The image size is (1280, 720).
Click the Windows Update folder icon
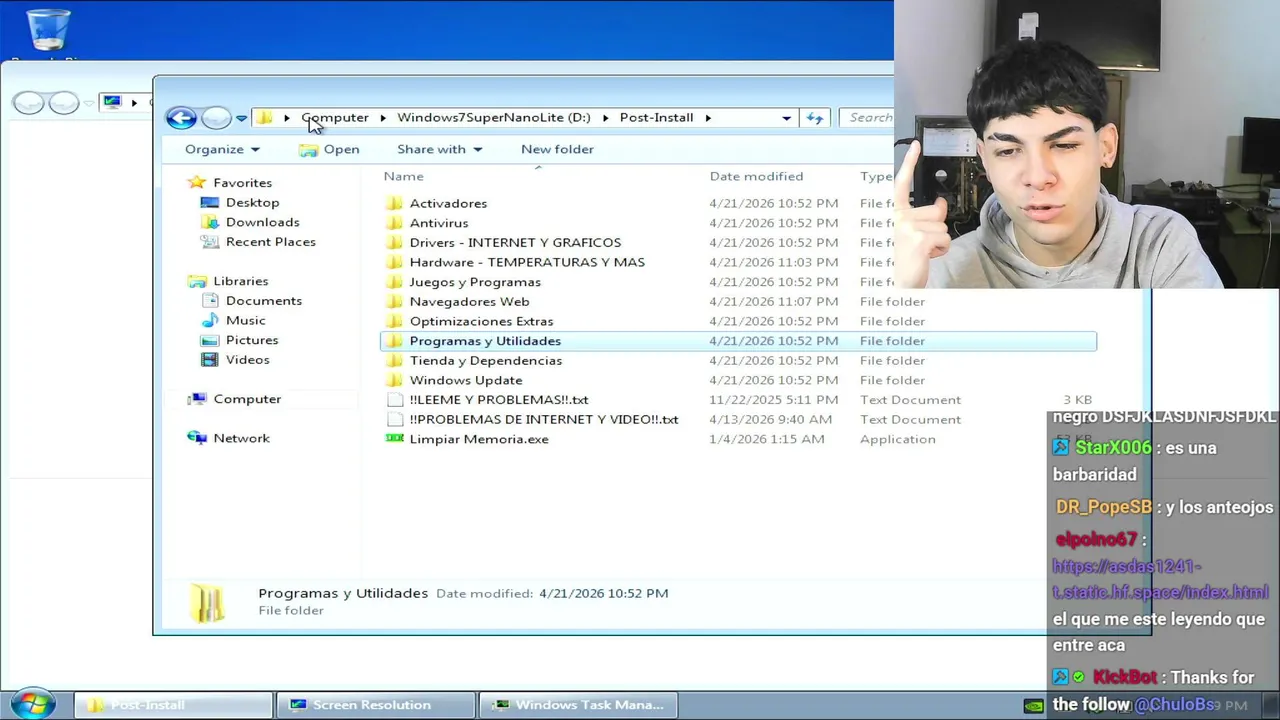[x=394, y=380]
